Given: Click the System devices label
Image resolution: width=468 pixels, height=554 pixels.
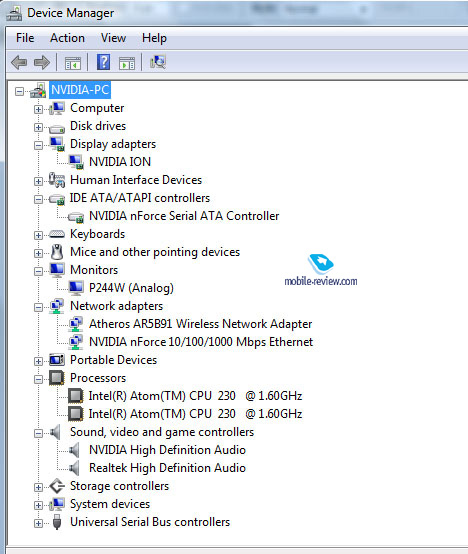Looking at the screenshot, I should [x=110, y=504].
